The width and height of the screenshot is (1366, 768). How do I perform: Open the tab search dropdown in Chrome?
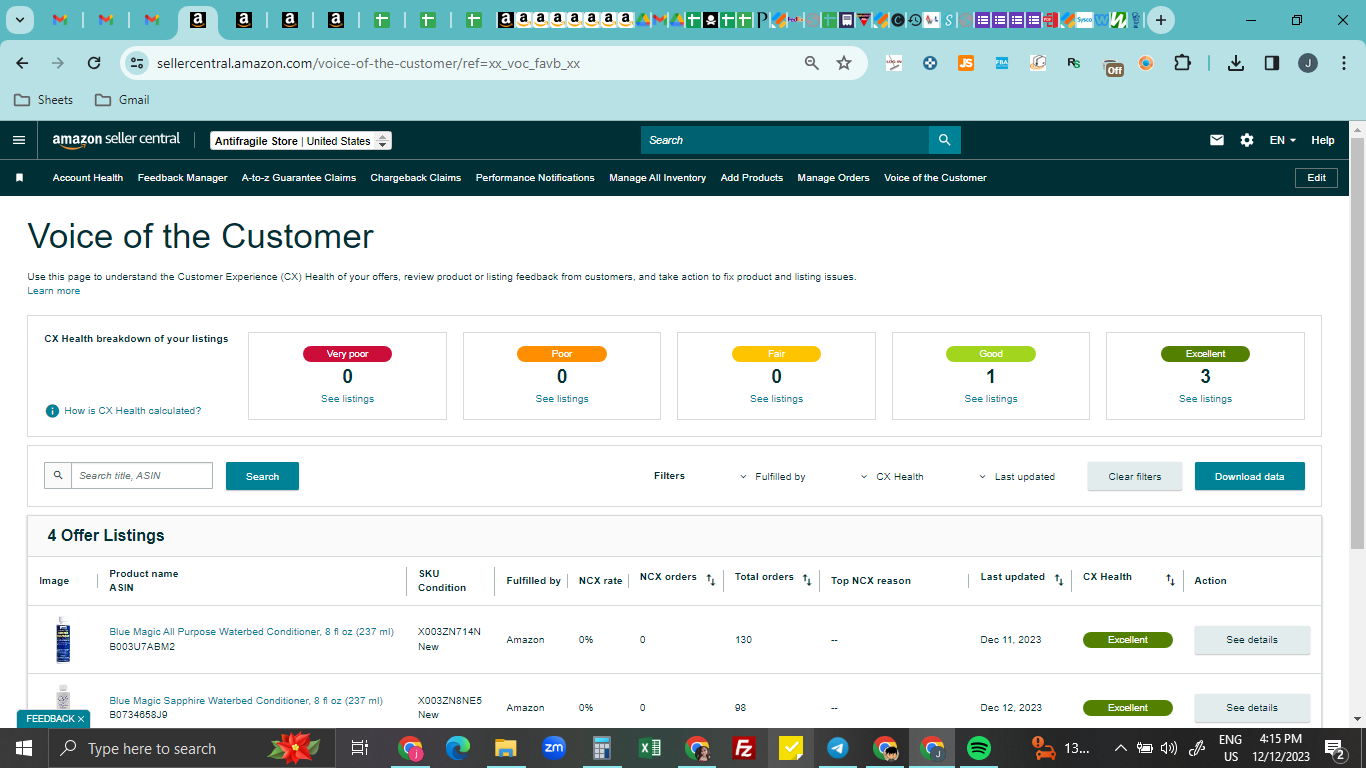pos(20,20)
